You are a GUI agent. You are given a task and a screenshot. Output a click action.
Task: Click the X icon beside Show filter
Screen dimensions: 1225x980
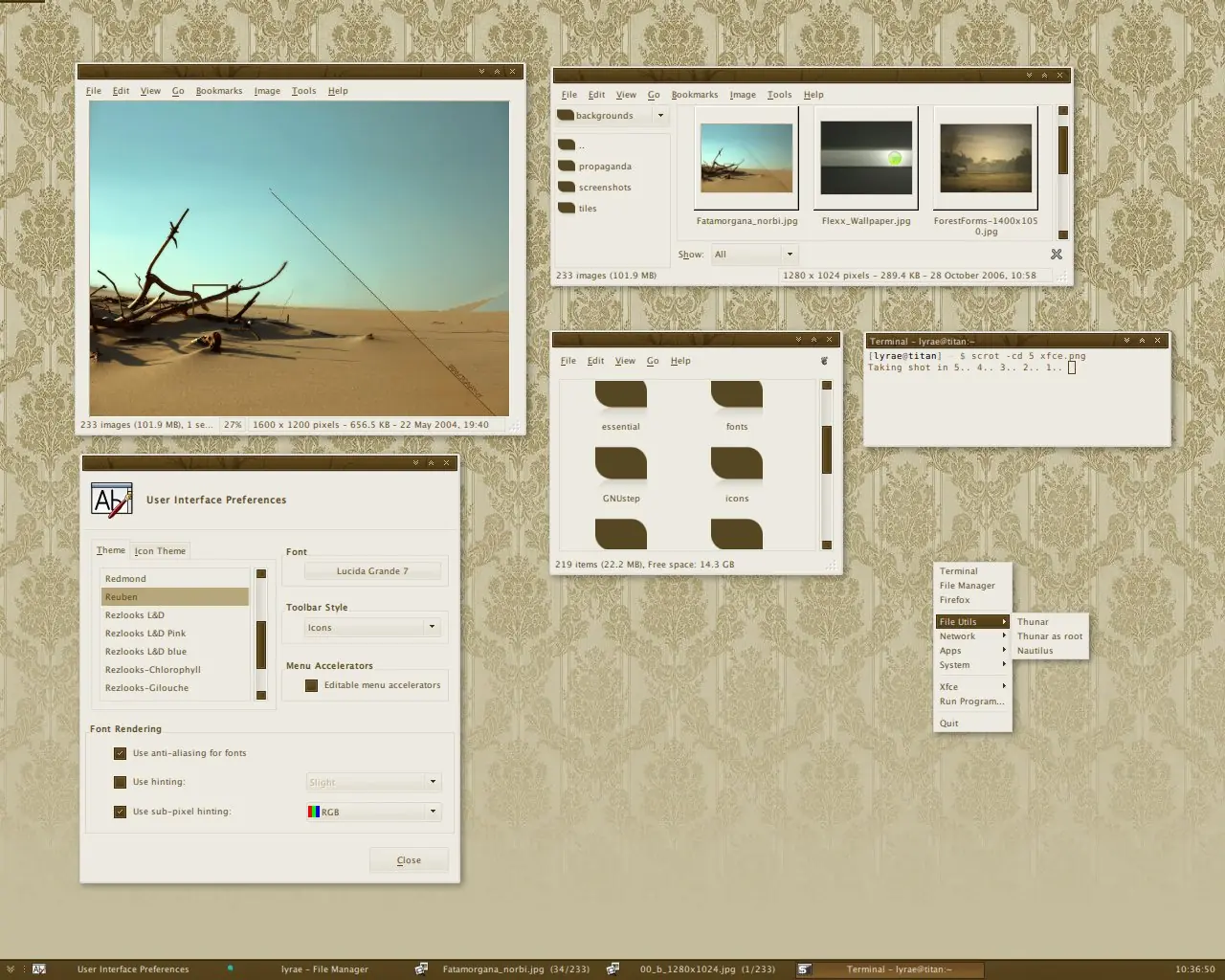pos(1057,254)
